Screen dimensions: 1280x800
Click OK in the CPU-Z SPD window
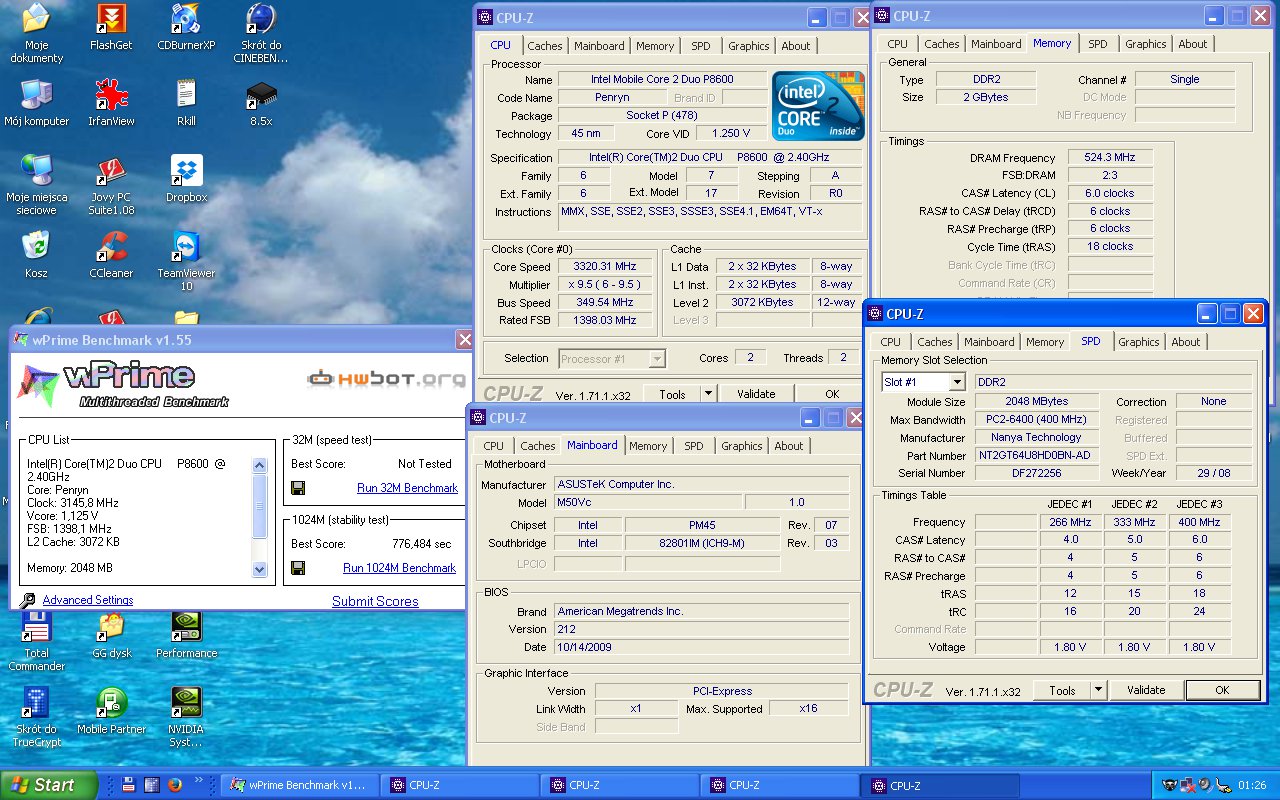point(1222,690)
